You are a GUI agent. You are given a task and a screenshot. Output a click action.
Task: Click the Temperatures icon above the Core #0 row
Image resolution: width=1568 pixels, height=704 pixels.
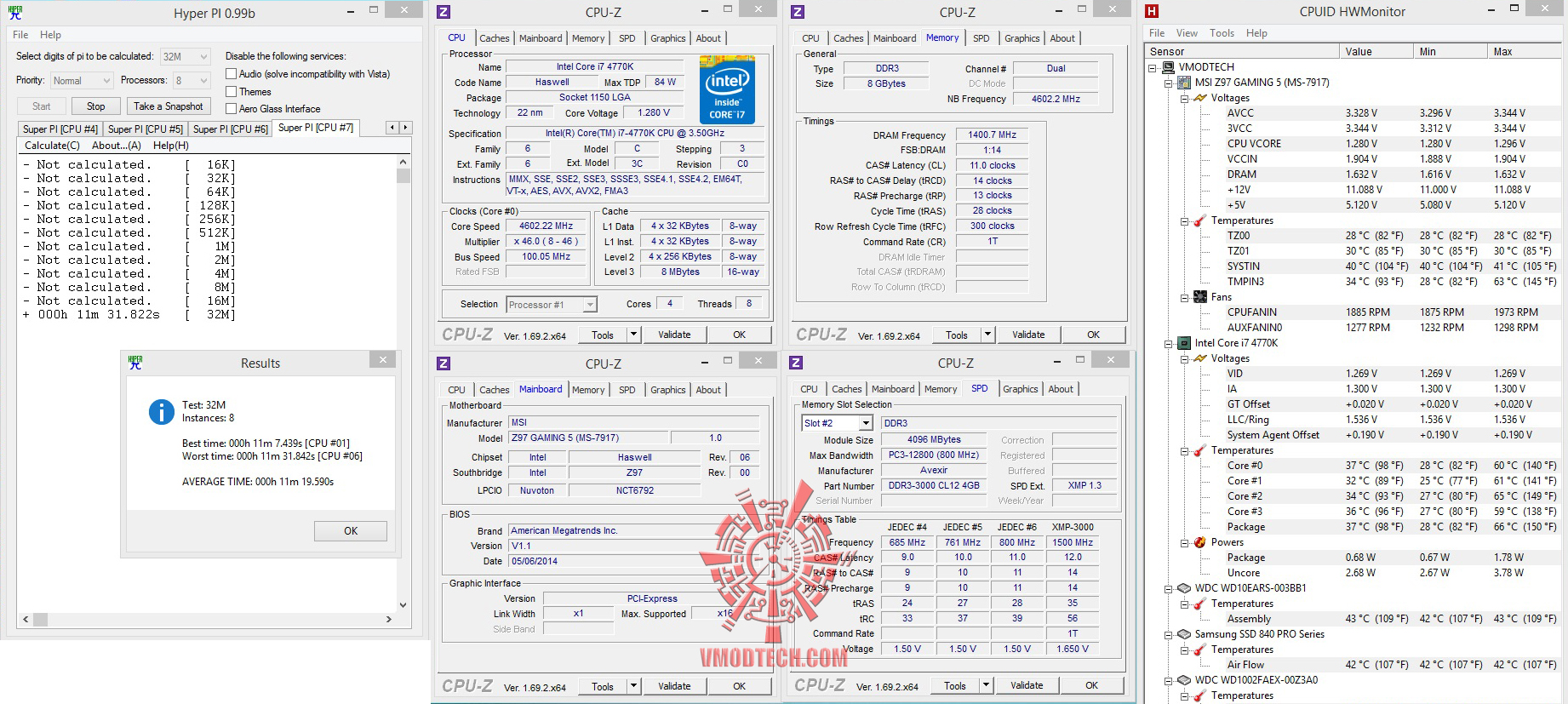pos(1200,450)
